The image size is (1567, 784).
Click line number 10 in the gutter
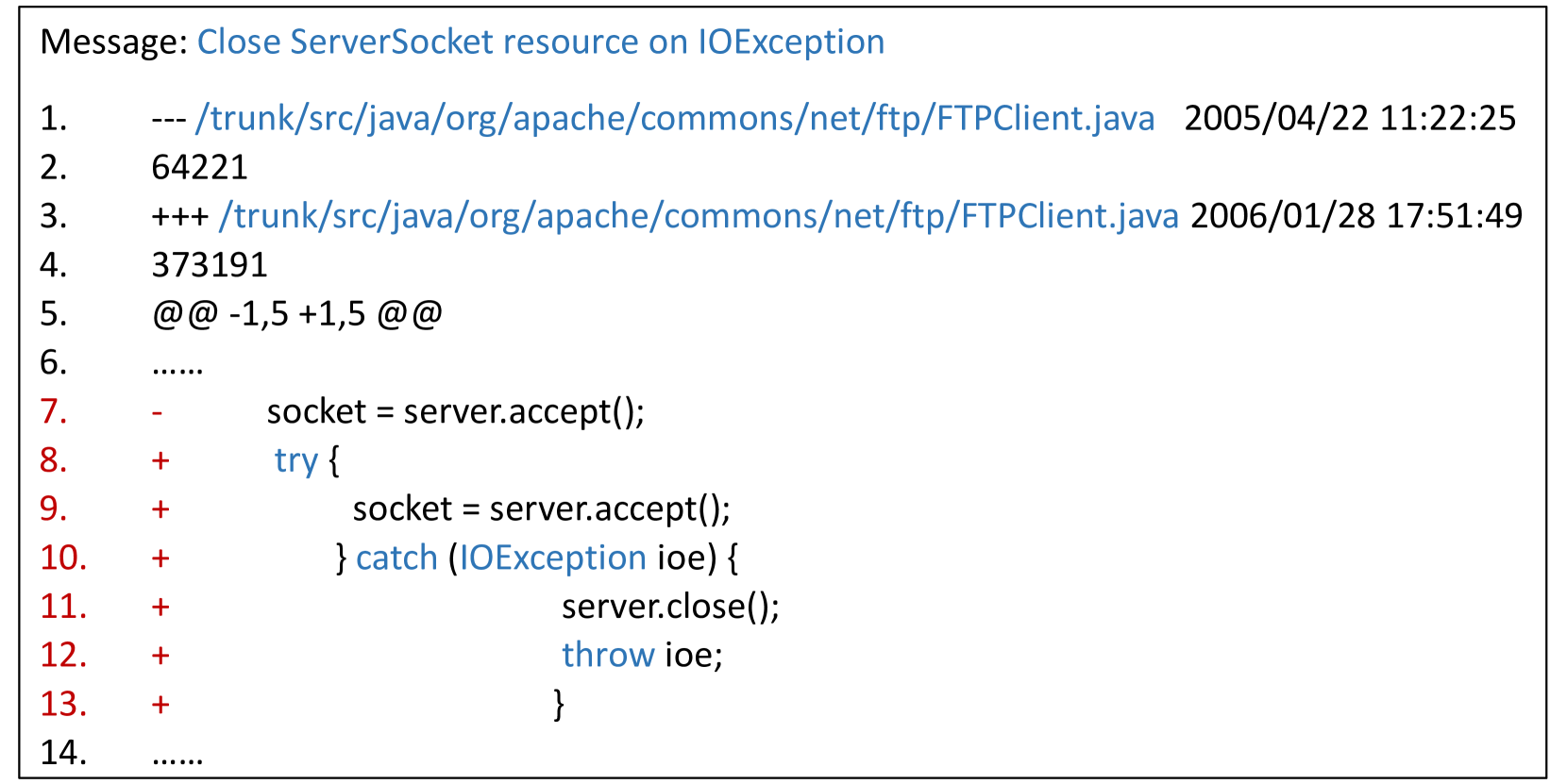coord(63,559)
